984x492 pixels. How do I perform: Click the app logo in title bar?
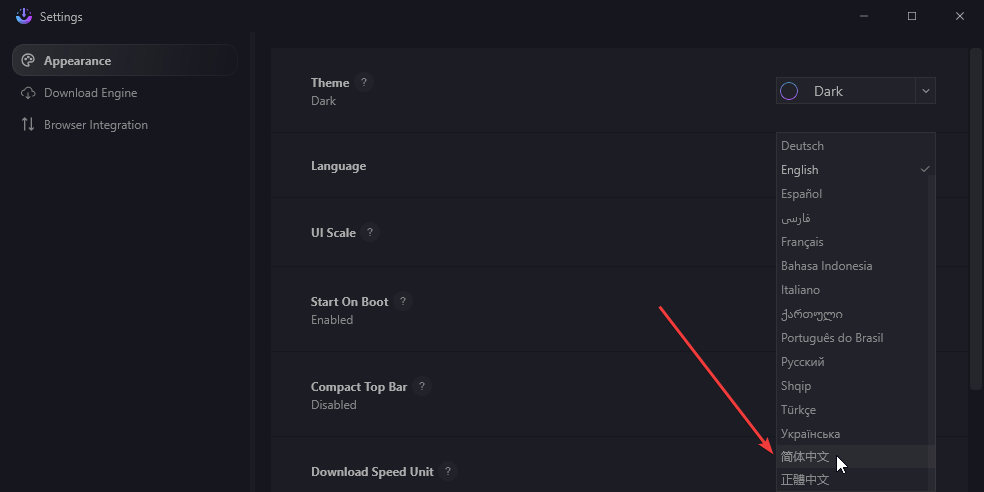coord(24,16)
